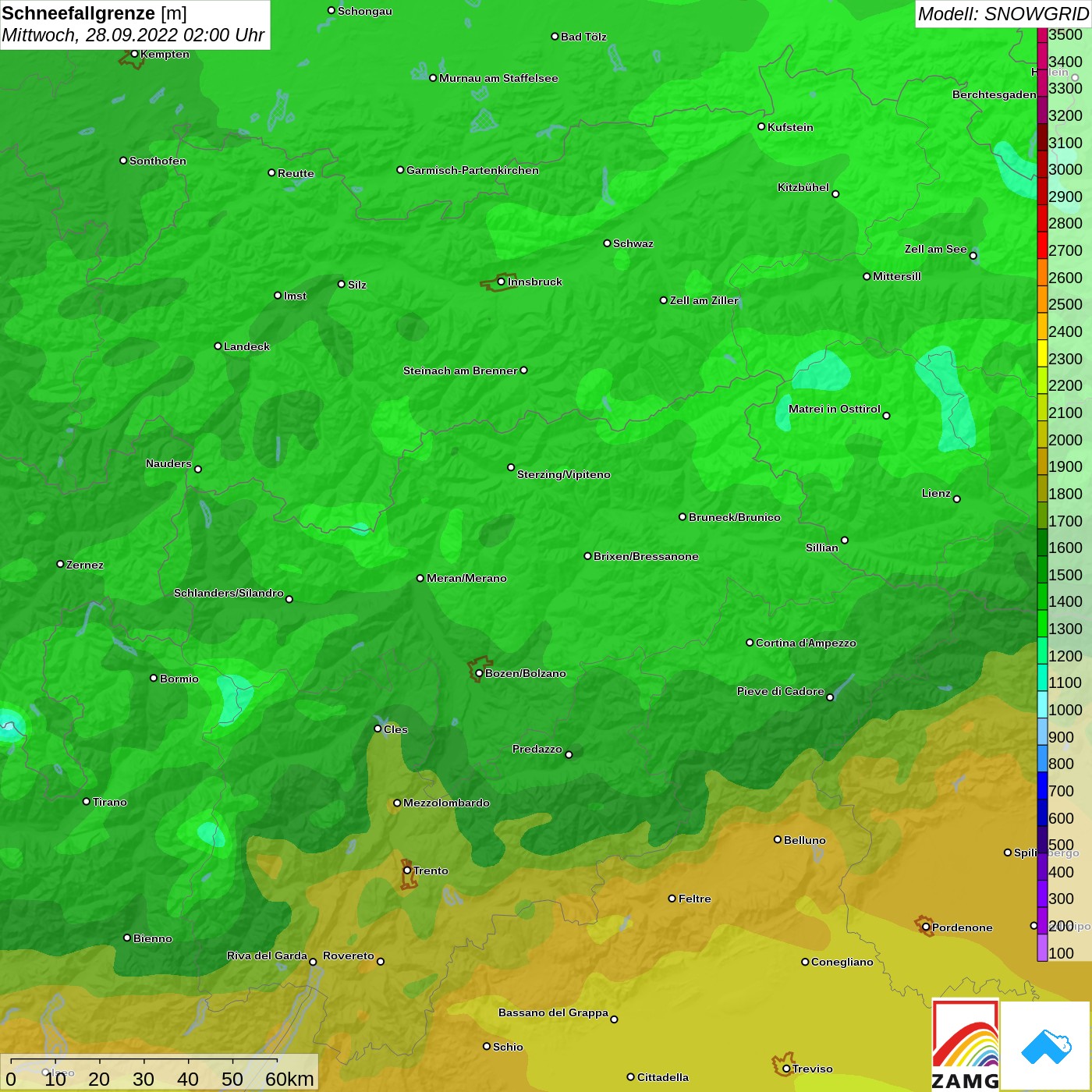This screenshot has height=1092, width=1092.
Task: Click the Bruneck/Brunico label
Action: tap(735, 517)
